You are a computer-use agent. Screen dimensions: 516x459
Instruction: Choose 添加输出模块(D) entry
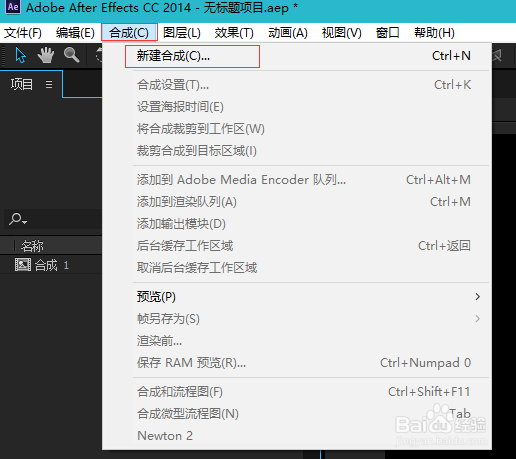tap(297, 224)
